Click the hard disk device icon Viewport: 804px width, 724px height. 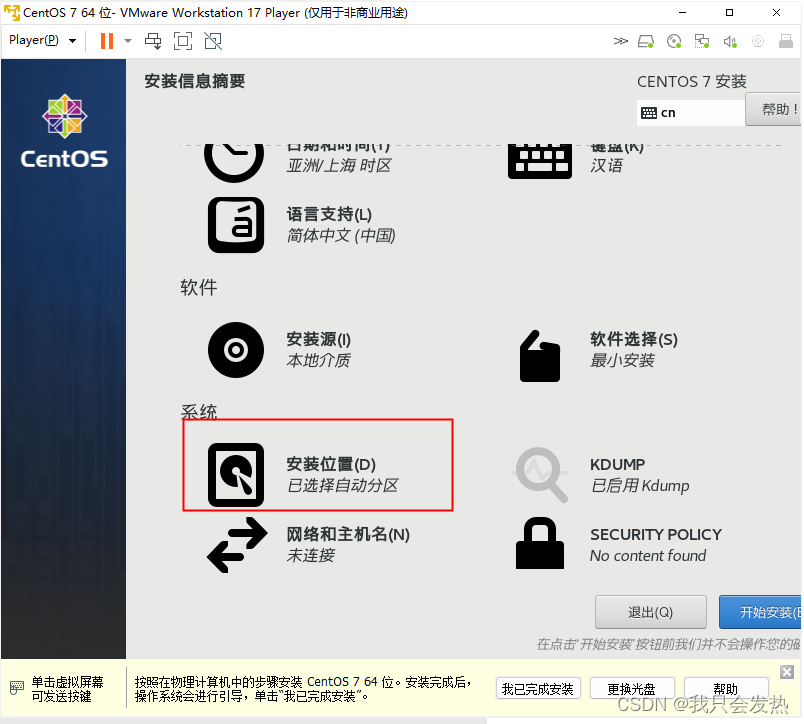[x=646, y=41]
